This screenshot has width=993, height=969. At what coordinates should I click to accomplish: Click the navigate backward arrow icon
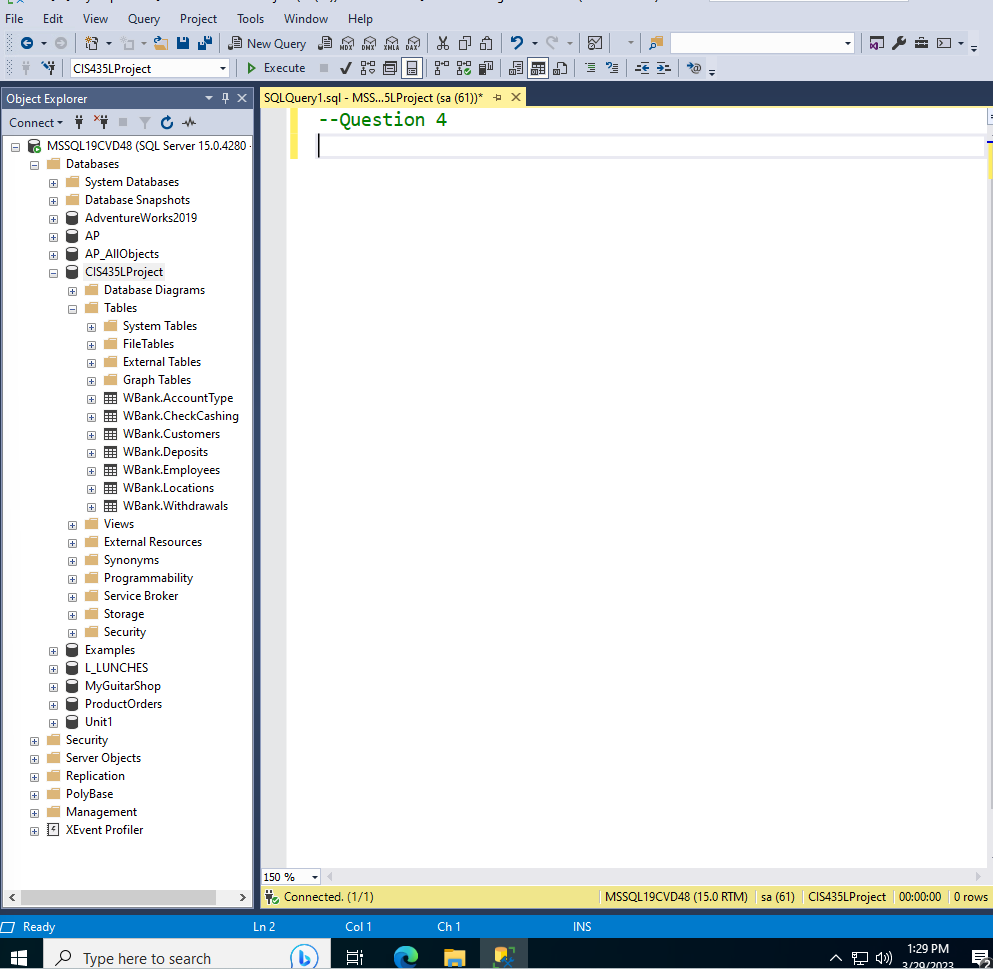27,43
